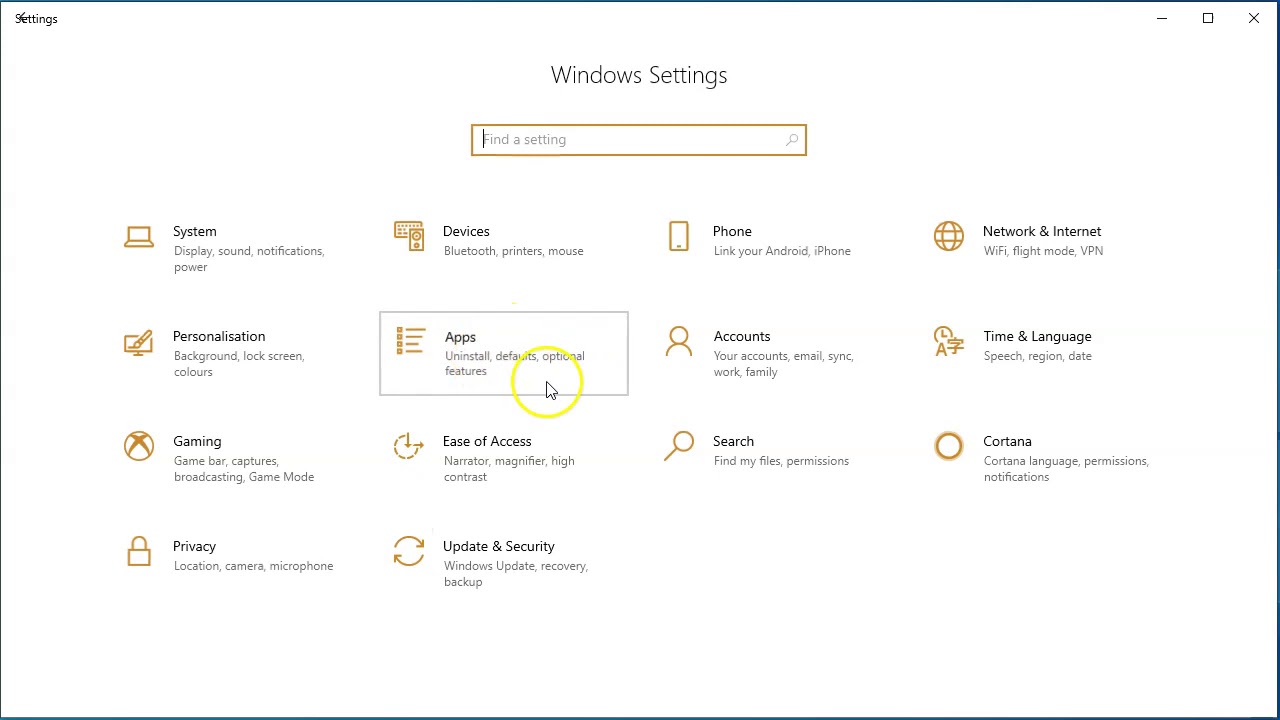Select the Gaming Xbox icon
This screenshot has width=1280, height=720.
tap(139, 446)
